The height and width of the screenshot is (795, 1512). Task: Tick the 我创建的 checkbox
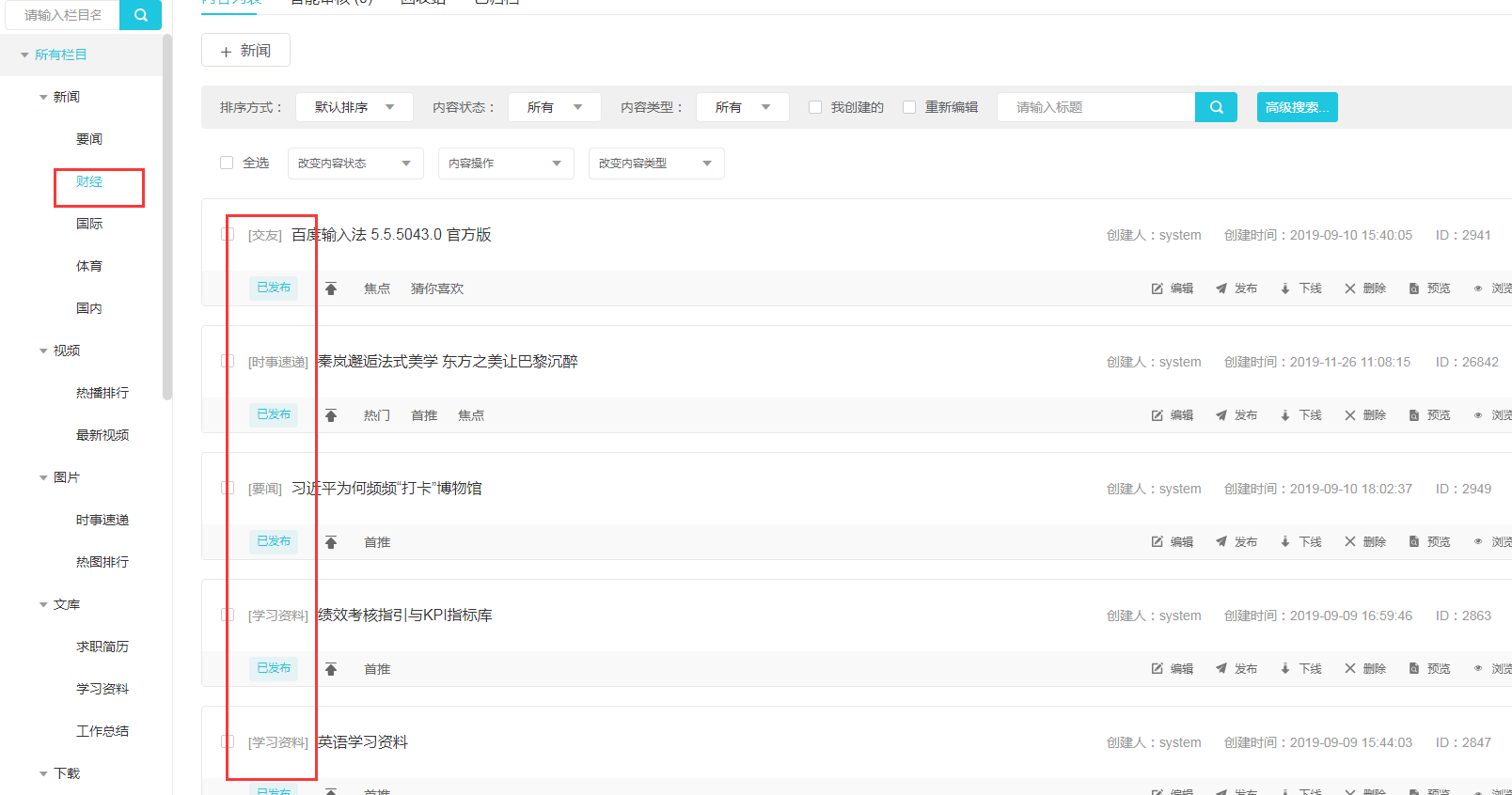tap(815, 107)
